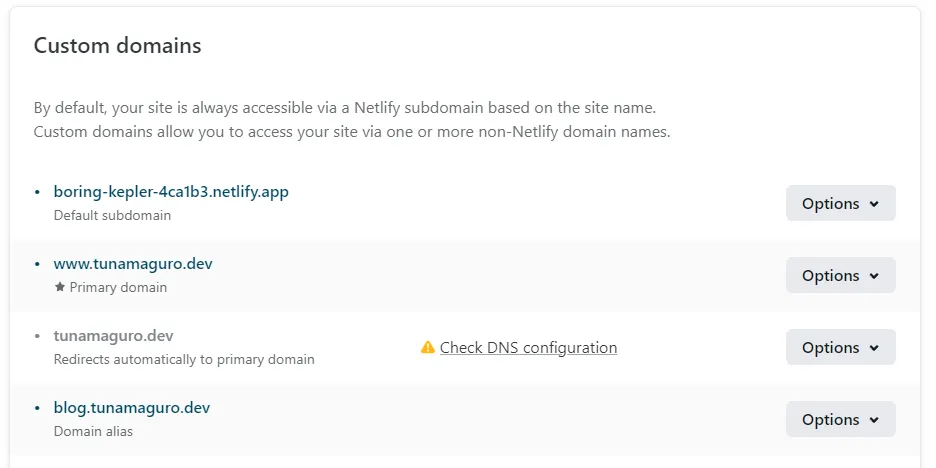
Task: Follow the Check DNS configuration link
Action: (x=528, y=348)
